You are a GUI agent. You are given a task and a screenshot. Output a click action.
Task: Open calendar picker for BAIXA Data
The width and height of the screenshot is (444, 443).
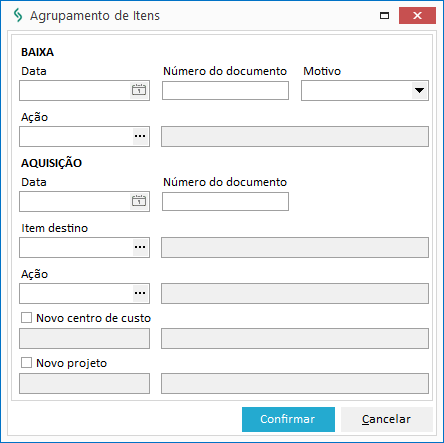click(139, 90)
